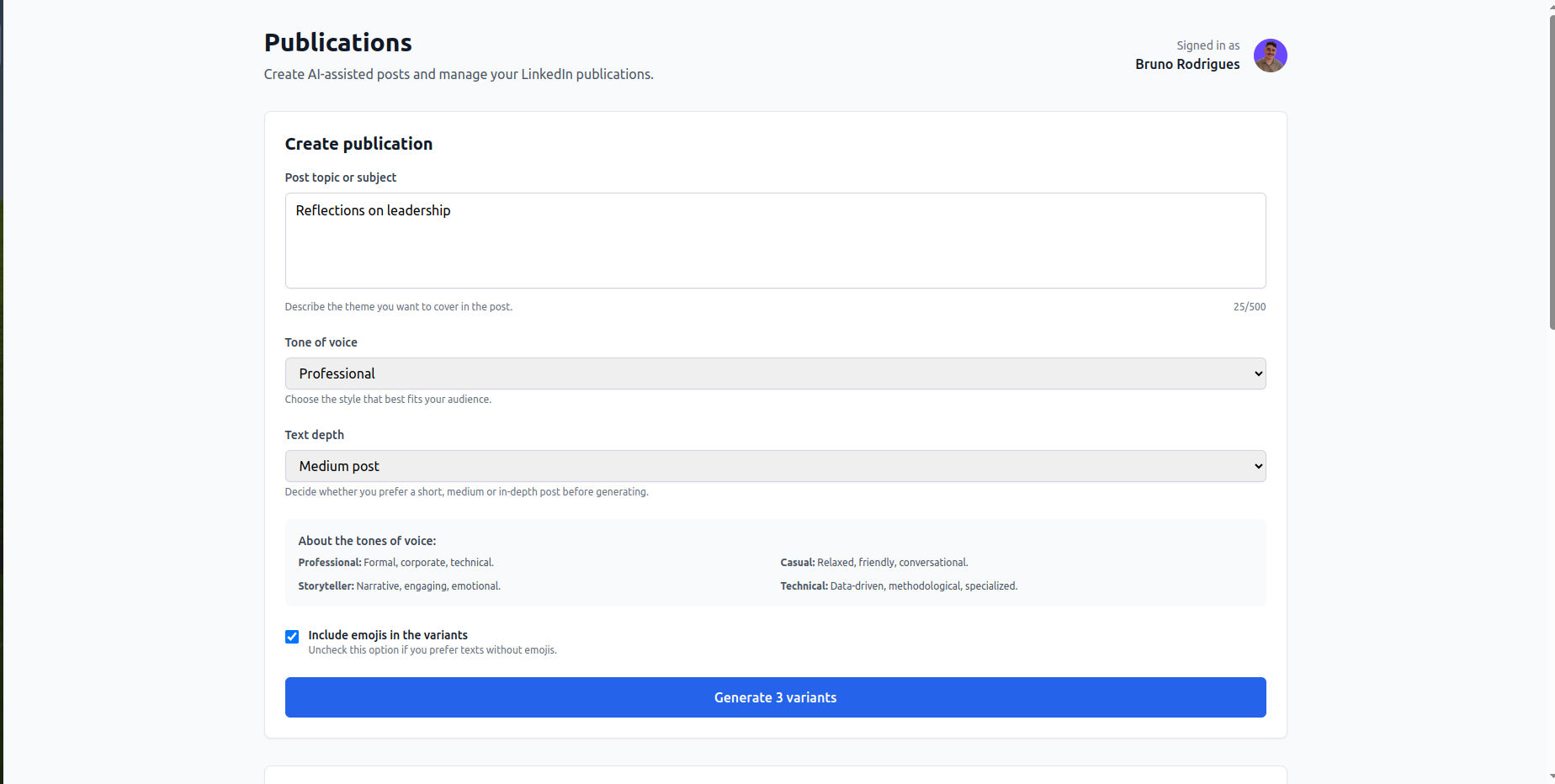1555x784 pixels.
Task: Click the Bruno Rodrigues user name
Action: pyautogui.click(x=1186, y=64)
